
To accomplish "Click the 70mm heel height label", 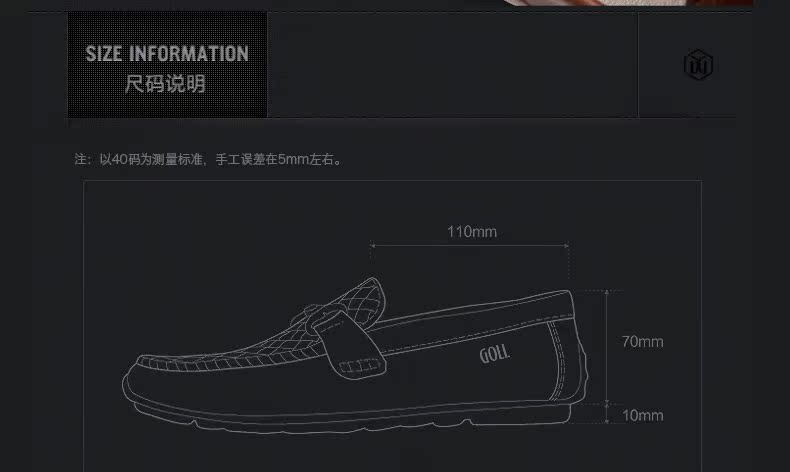I will [x=642, y=342].
